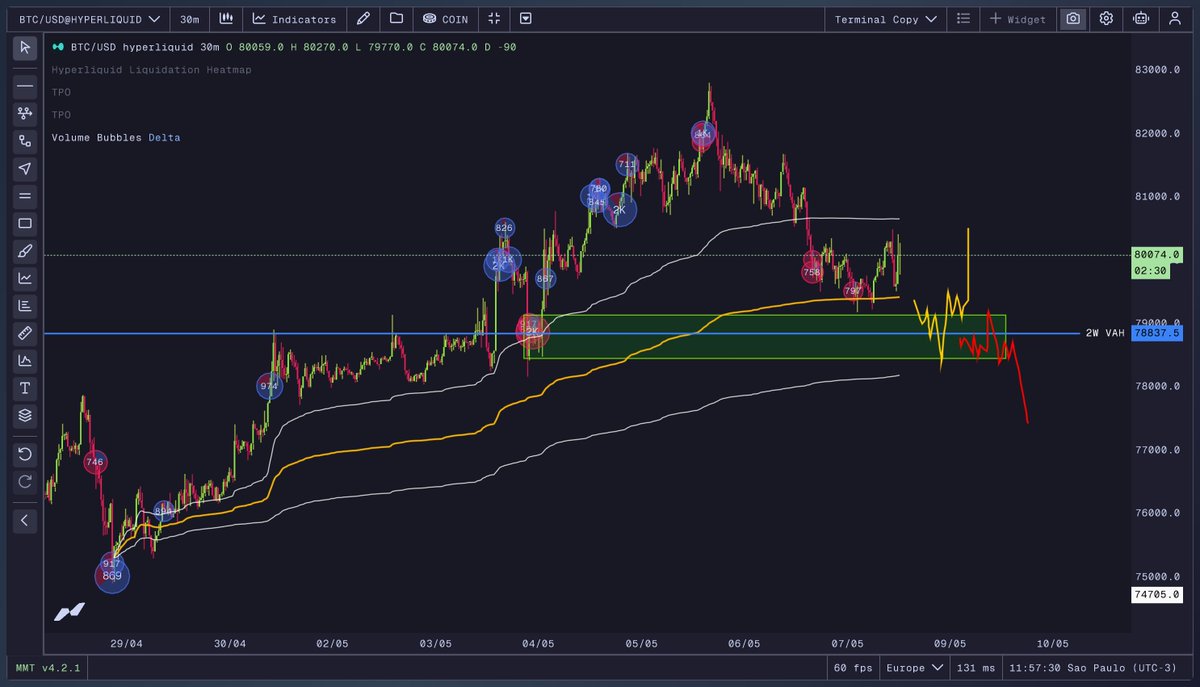Select the line chart projection tool
Screen dimensions: 1200x687
point(25,278)
